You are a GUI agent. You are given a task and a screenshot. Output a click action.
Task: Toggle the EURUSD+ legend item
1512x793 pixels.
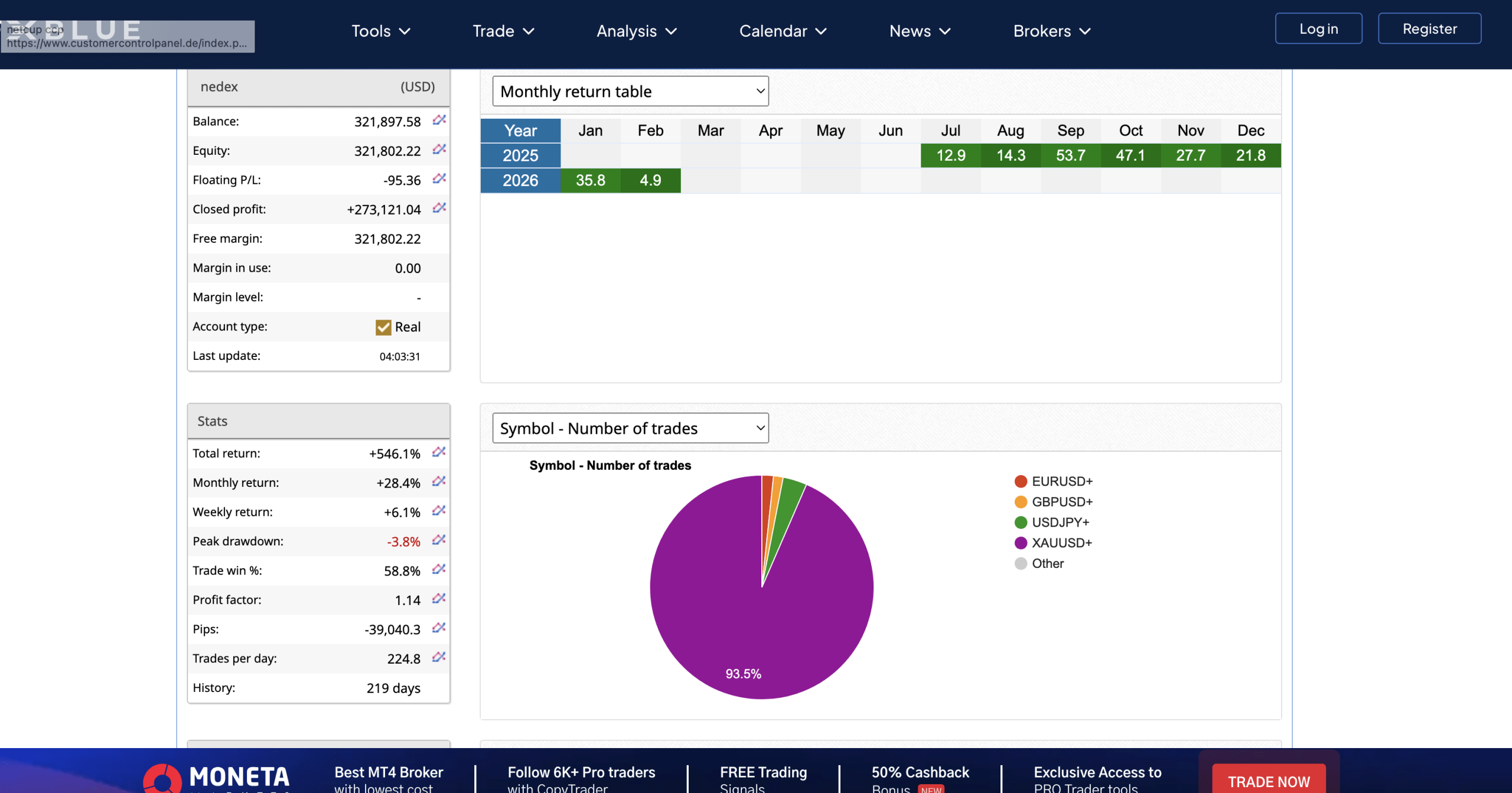point(1061,482)
